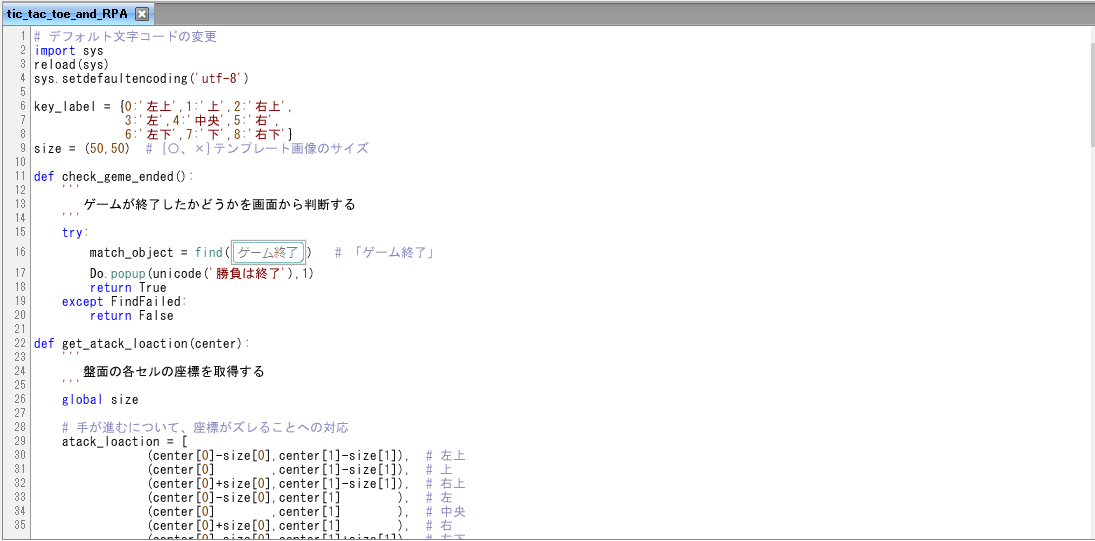Place cursor on the 'import sys' line
Image resolution: width=1095 pixels, height=541 pixels.
68,50
